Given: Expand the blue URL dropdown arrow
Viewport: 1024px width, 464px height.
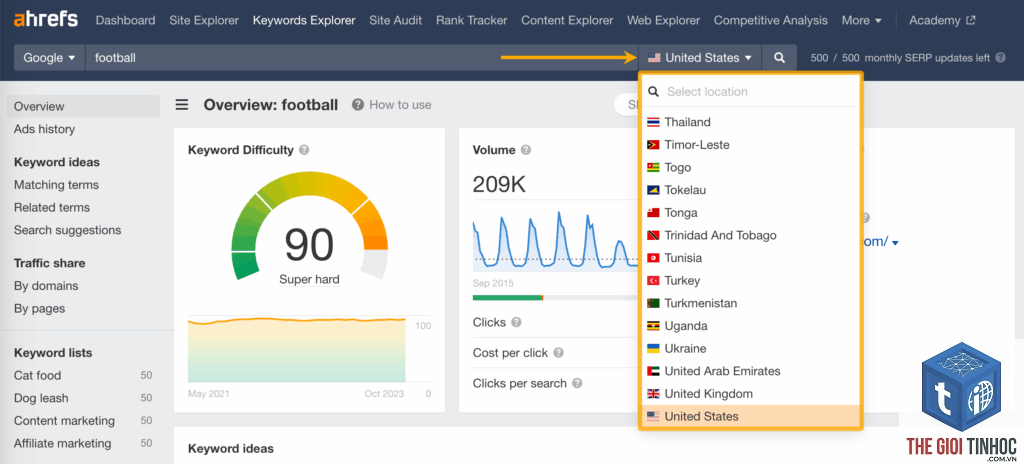Looking at the screenshot, I should 895,243.
